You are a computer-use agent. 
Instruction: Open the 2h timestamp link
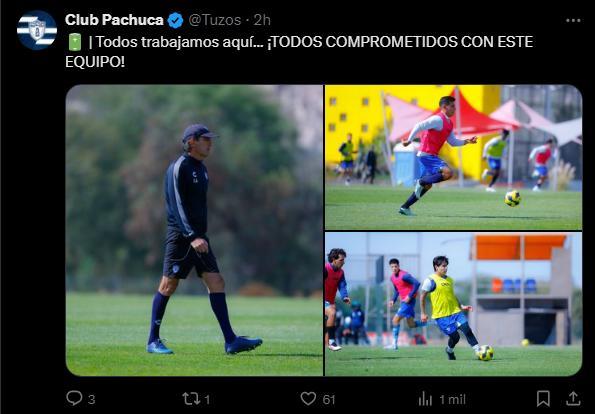[x=262, y=20]
